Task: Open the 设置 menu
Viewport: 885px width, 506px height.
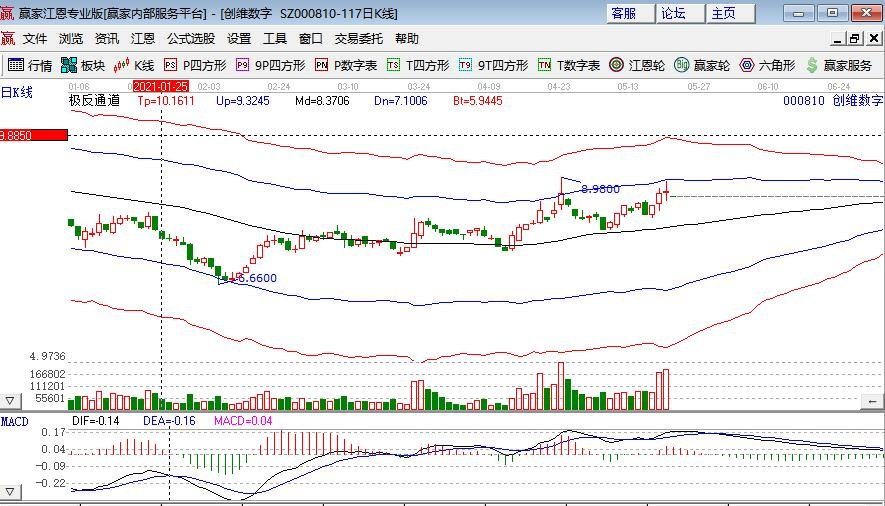Action: pyautogui.click(x=239, y=38)
